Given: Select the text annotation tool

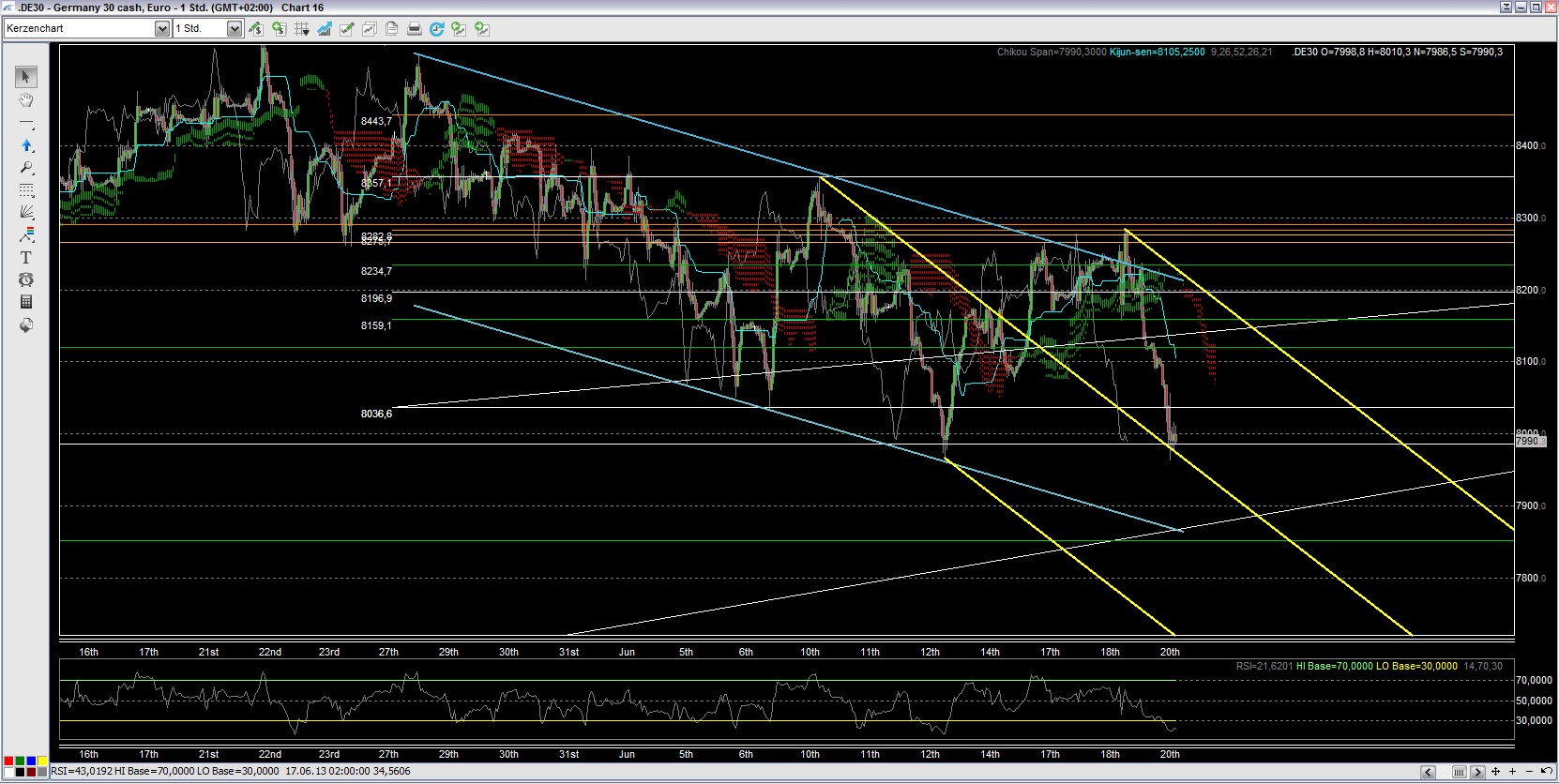Looking at the screenshot, I should coord(26,257).
